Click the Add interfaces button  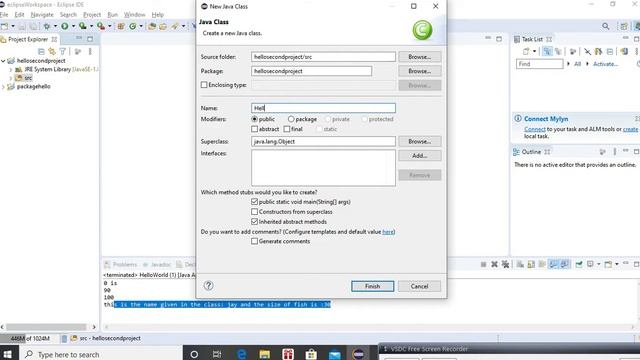[x=420, y=156]
